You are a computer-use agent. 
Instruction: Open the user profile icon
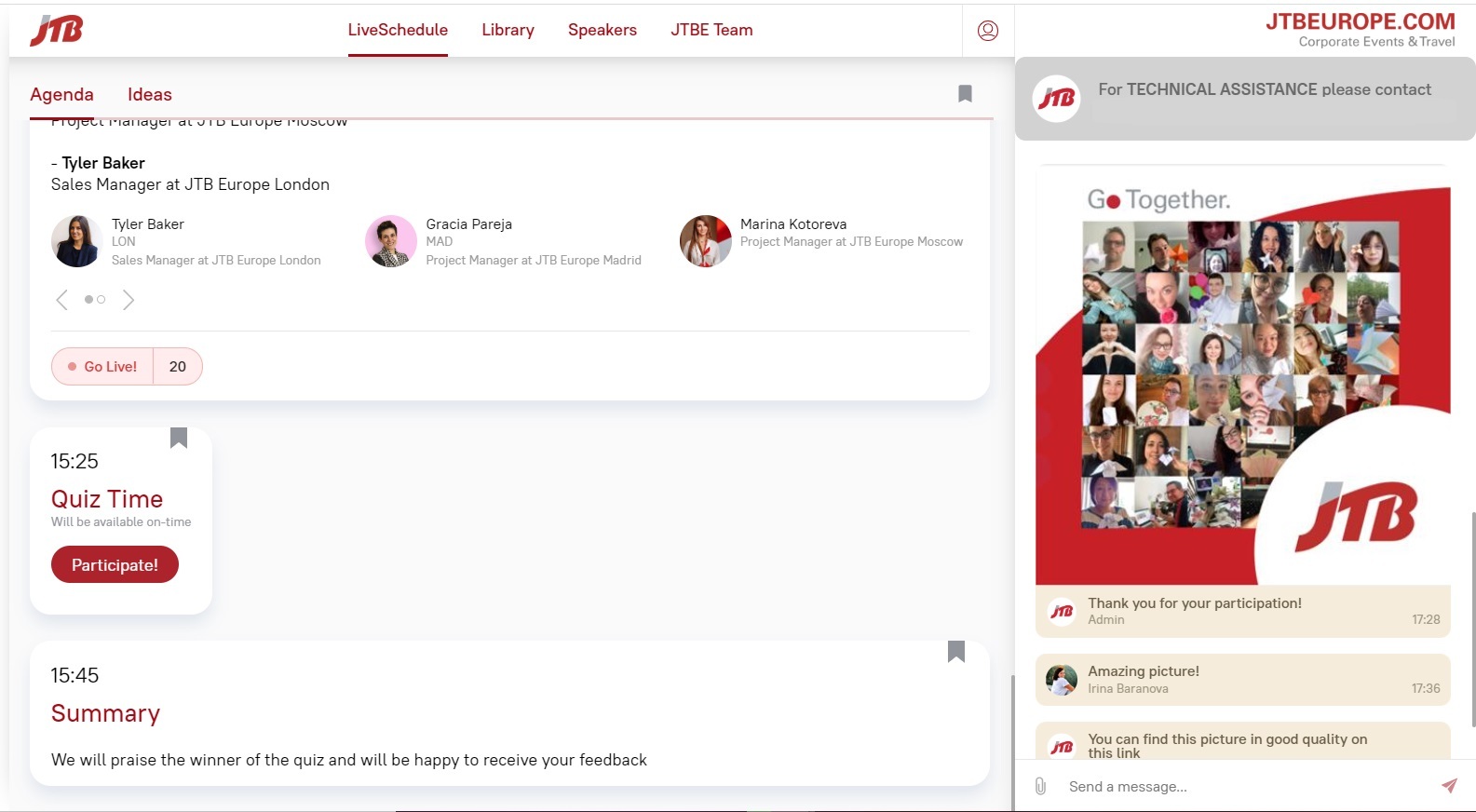point(988,31)
